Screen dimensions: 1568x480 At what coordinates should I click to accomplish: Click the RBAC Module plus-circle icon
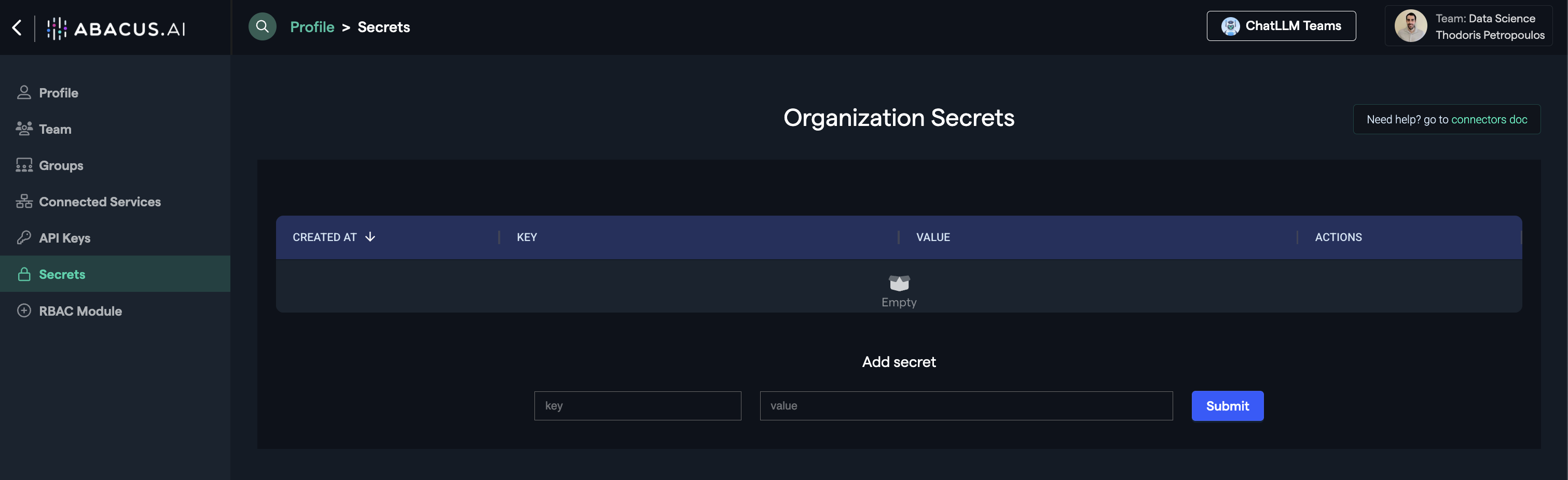[x=24, y=311]
